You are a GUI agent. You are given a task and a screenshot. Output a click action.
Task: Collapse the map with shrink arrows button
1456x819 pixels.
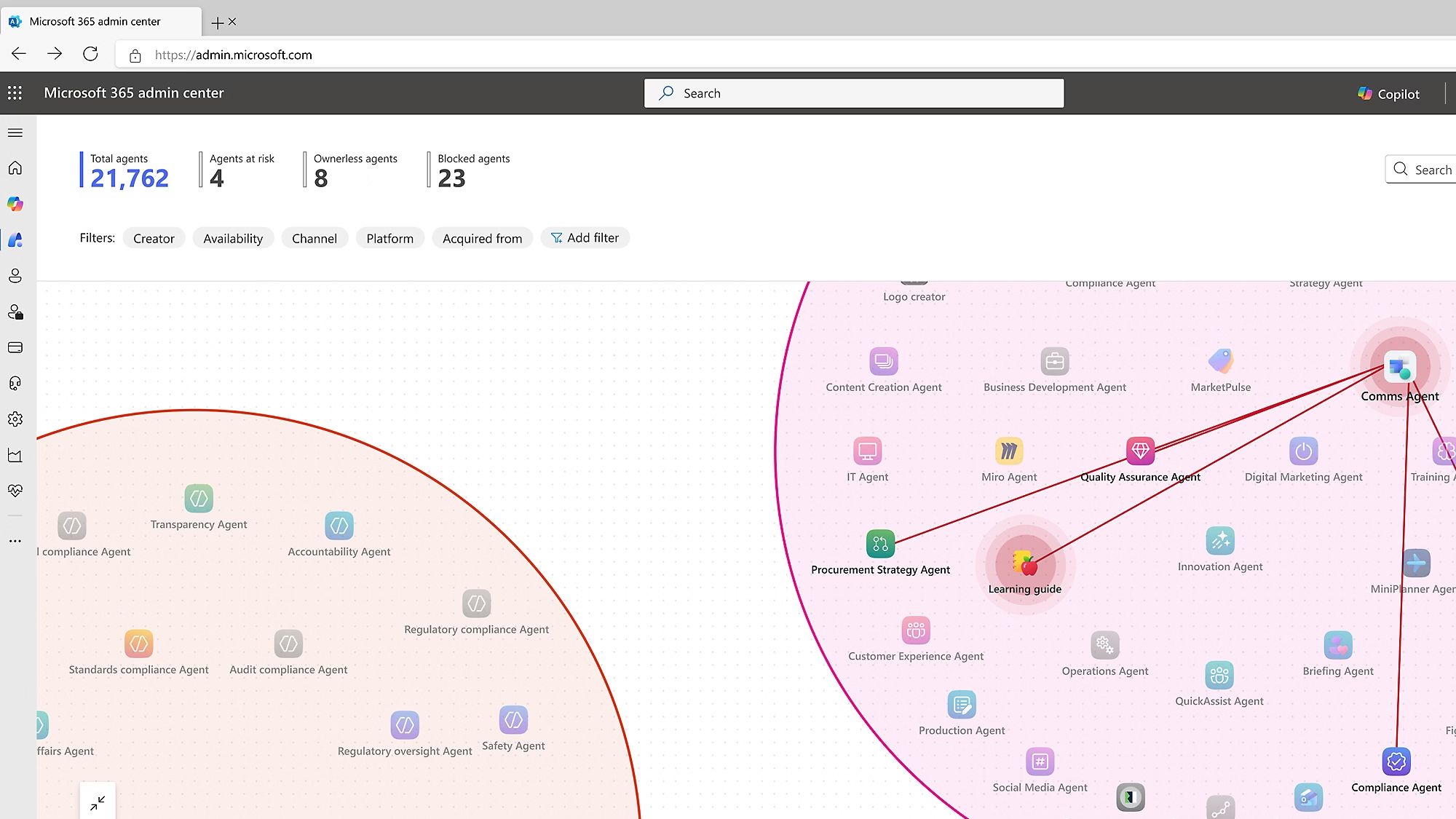[98, 802]
